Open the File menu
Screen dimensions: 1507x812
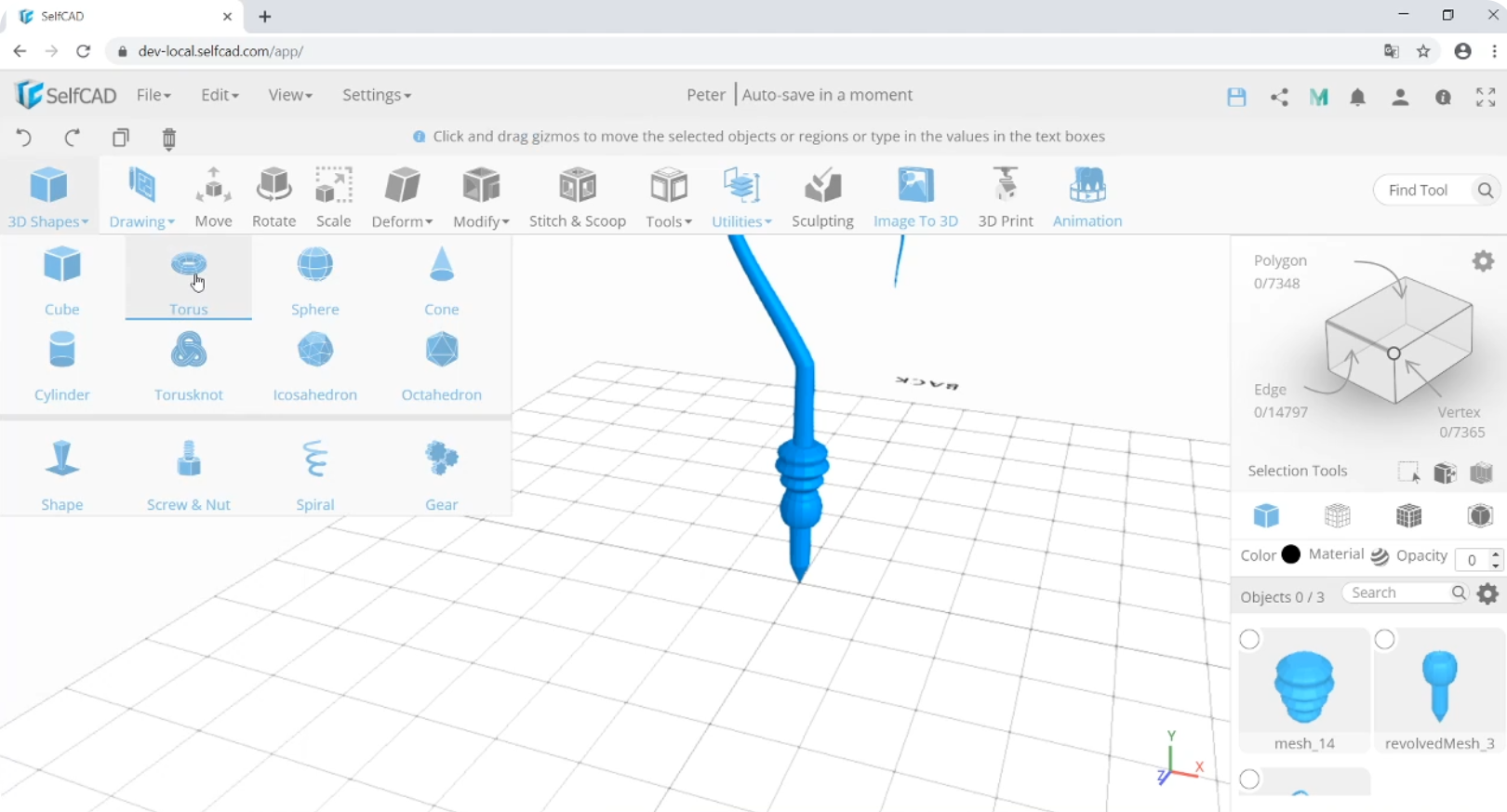[x=153, y=95]
